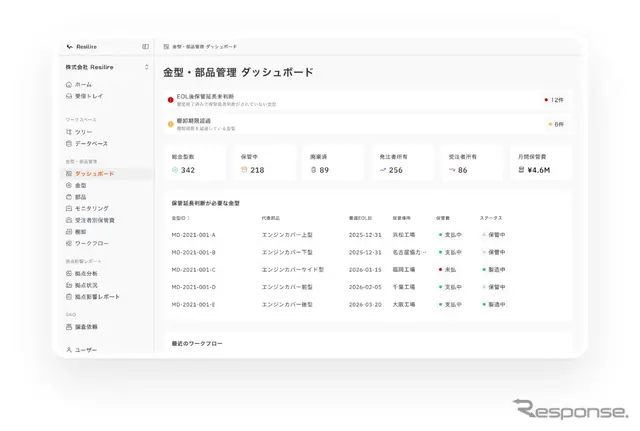The height and width of the screenshot is (431, 640).
Task: Click the 月間保管費 coin icon
Action: pyautogui.click(x=521, y=170)
